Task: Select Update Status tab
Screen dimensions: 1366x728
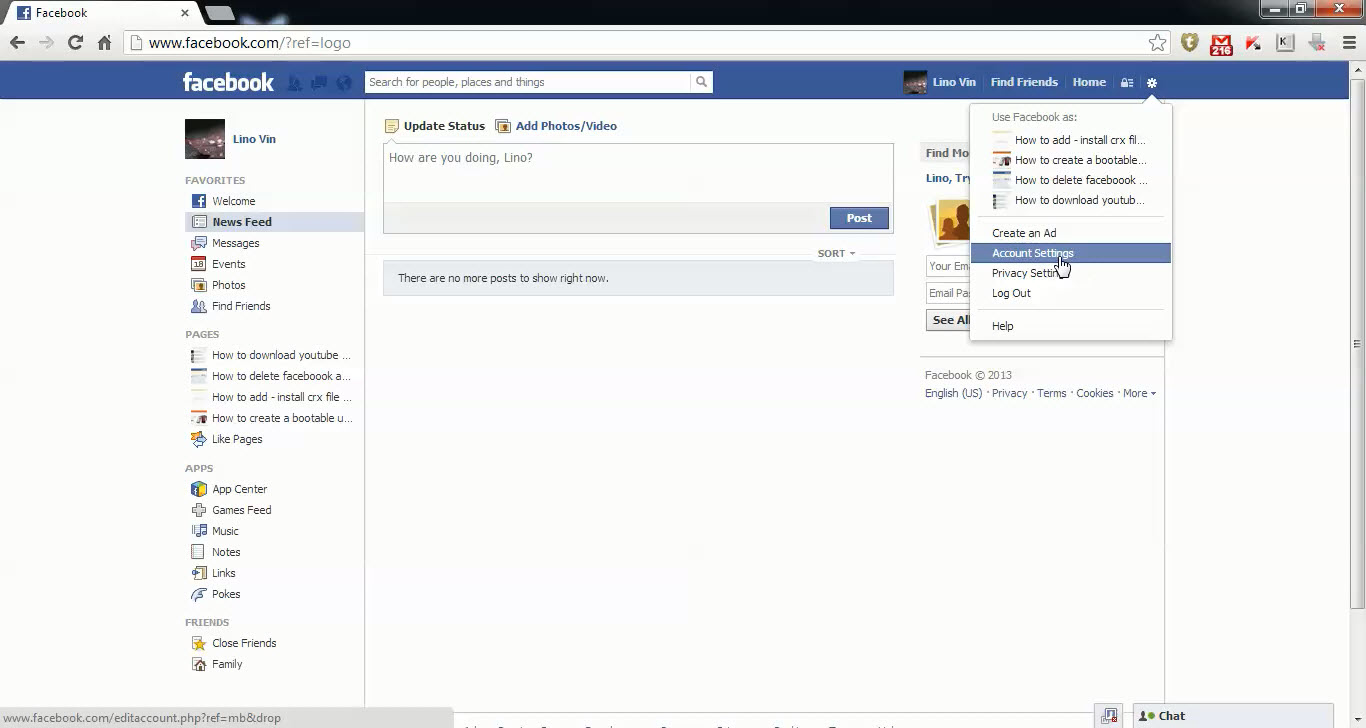Action: pos(435,126)
